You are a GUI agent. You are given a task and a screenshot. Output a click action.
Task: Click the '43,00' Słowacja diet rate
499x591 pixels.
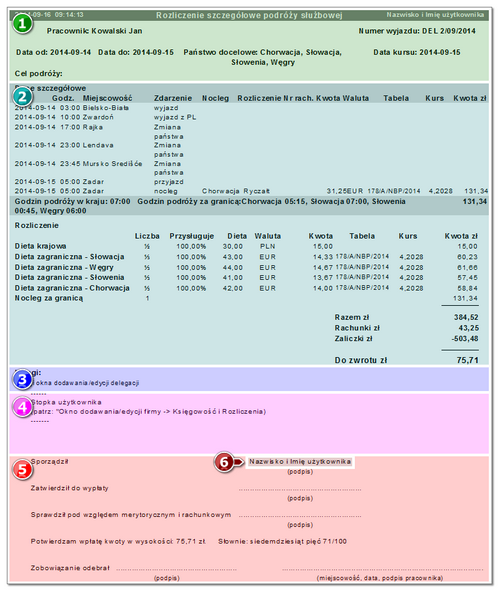click(233, 257)
